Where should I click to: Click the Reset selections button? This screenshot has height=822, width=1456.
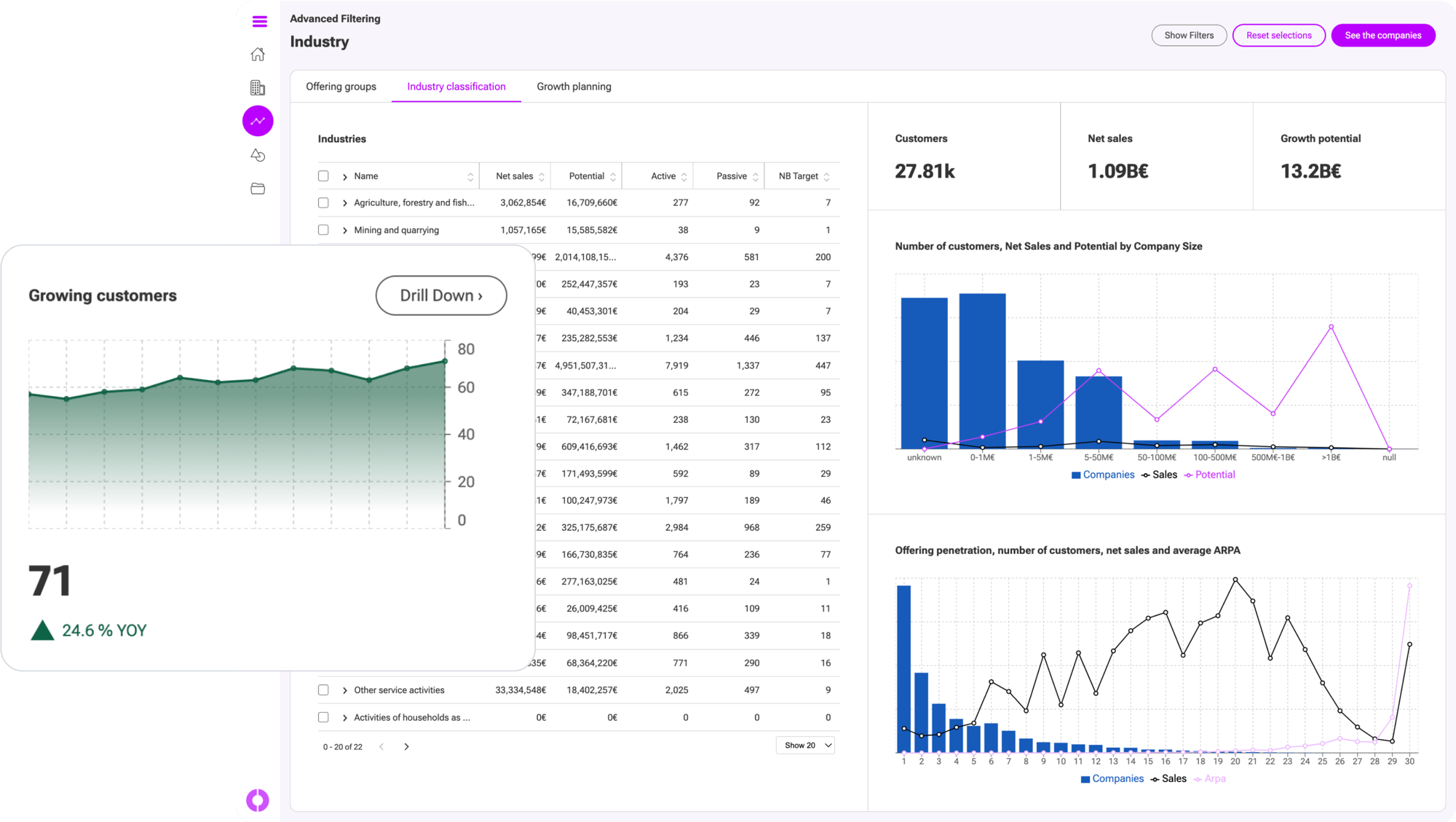[1278, 35]
